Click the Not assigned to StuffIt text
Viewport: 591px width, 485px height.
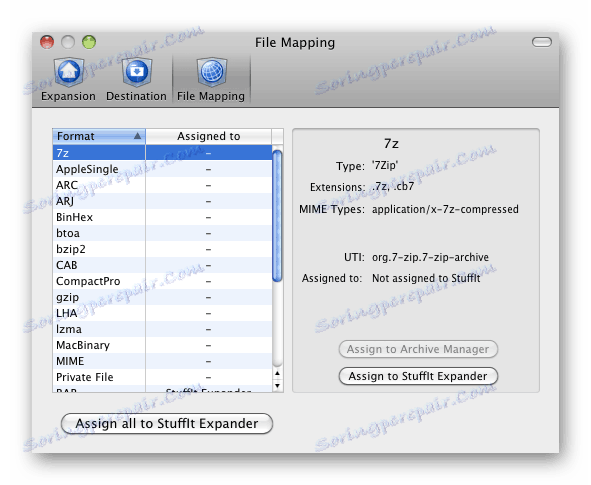coord(426,278)
